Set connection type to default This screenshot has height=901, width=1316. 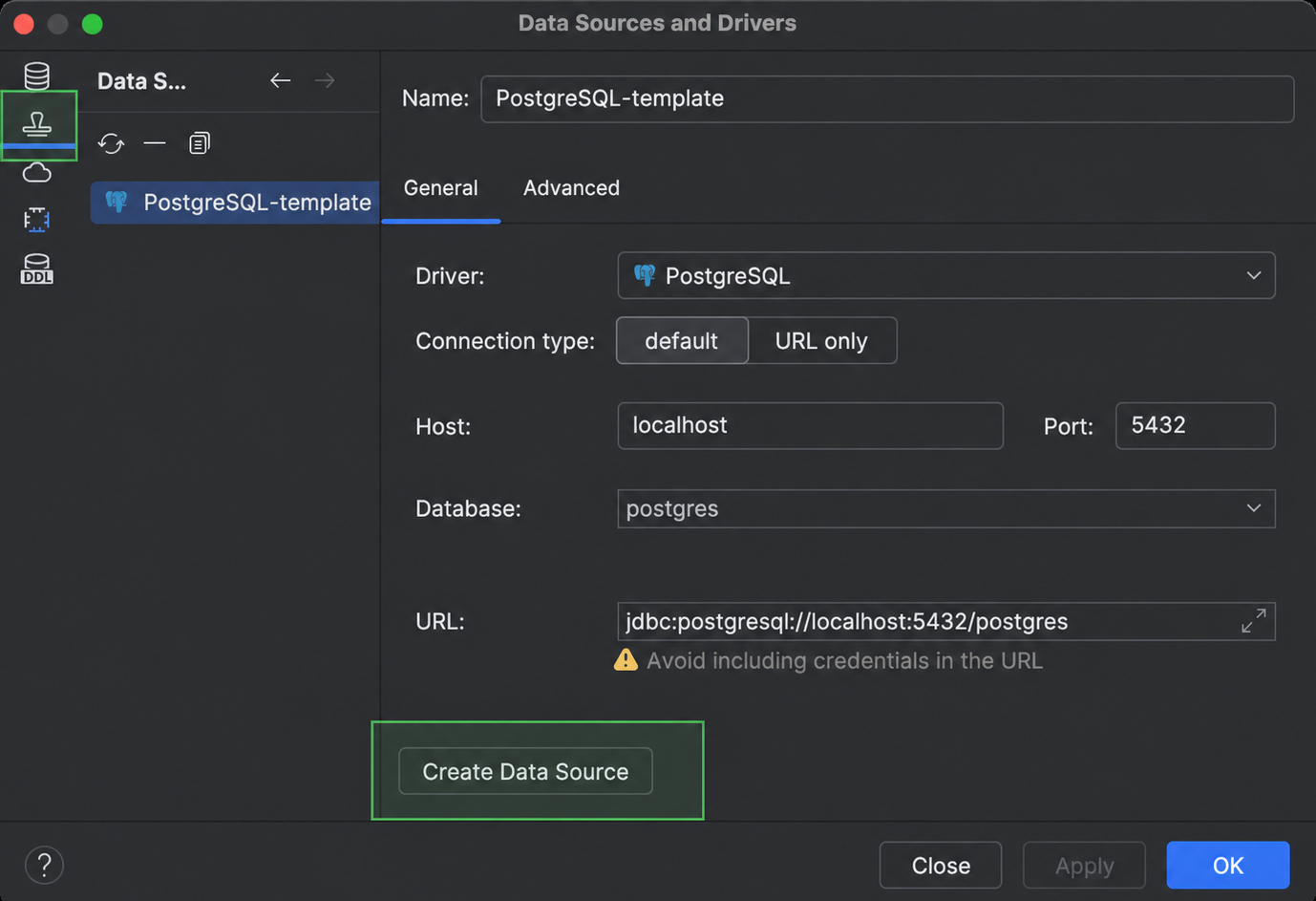(x=682, y=341)
